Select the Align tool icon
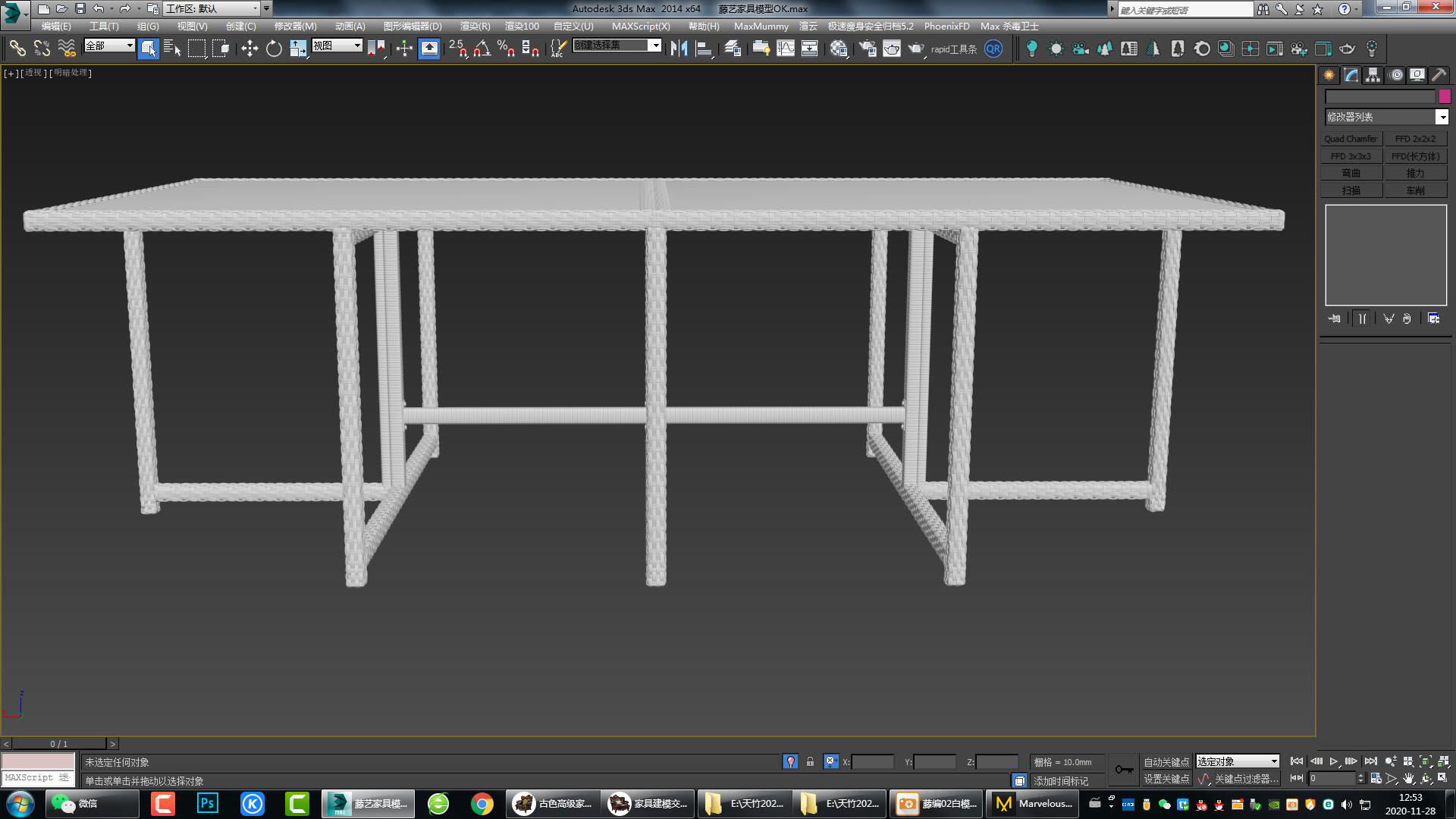The width and height of the screenshot is (1456, 819). pyautogui.click(x=703, y=48)
